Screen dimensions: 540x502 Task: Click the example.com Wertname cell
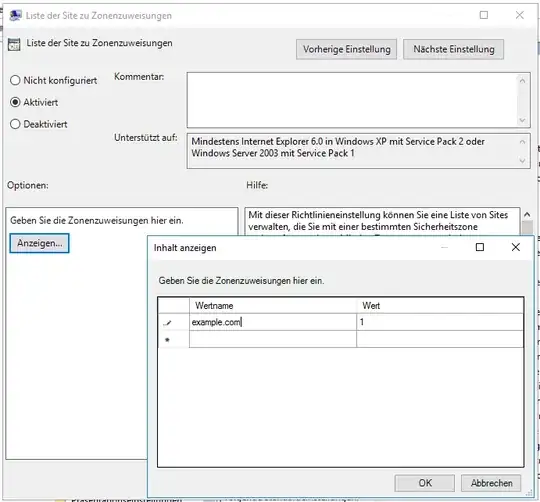click(273, 322)
